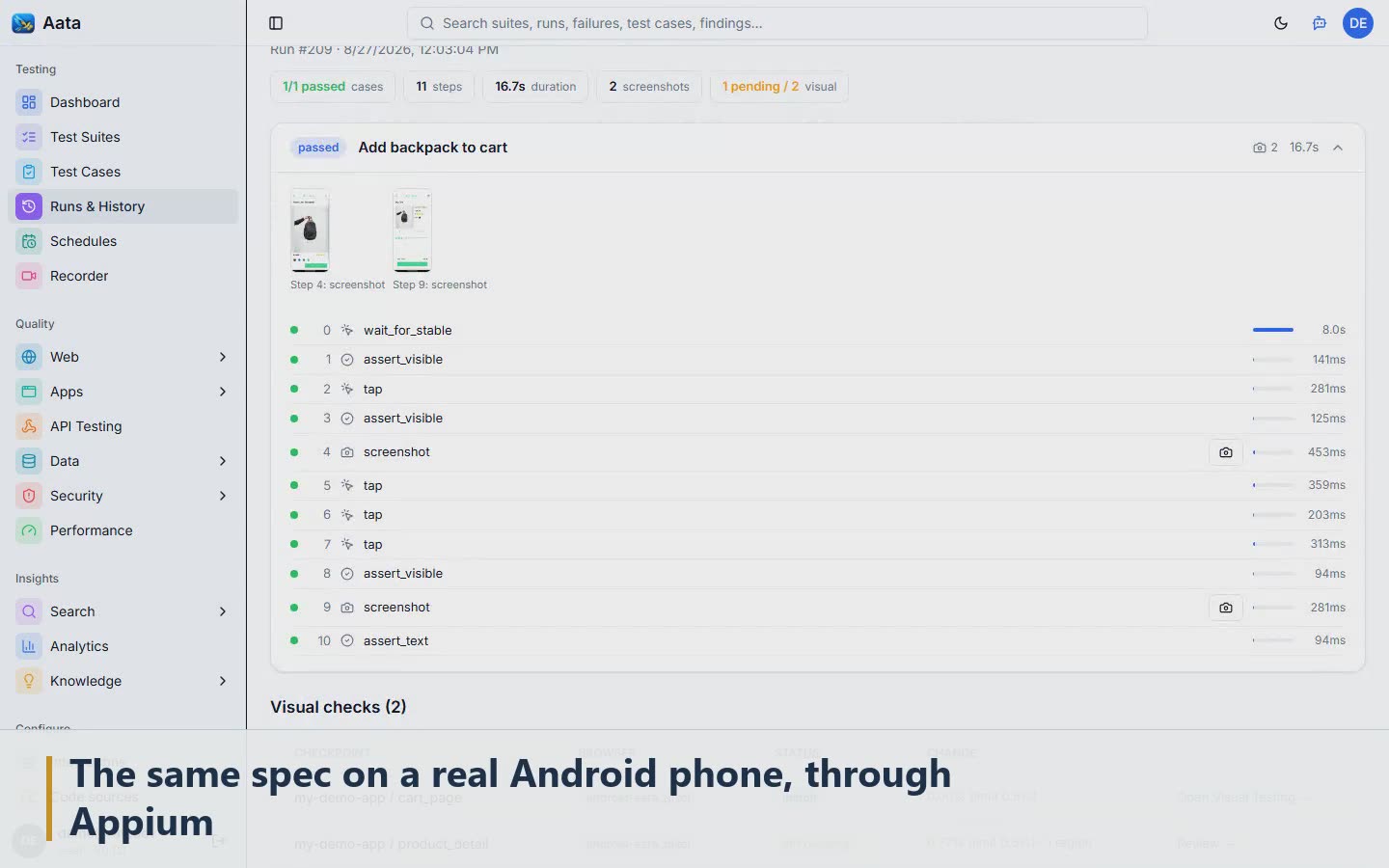Collapse the Add backpack to cart case
Screen dimensions: 1389x868
(1338, 148)
